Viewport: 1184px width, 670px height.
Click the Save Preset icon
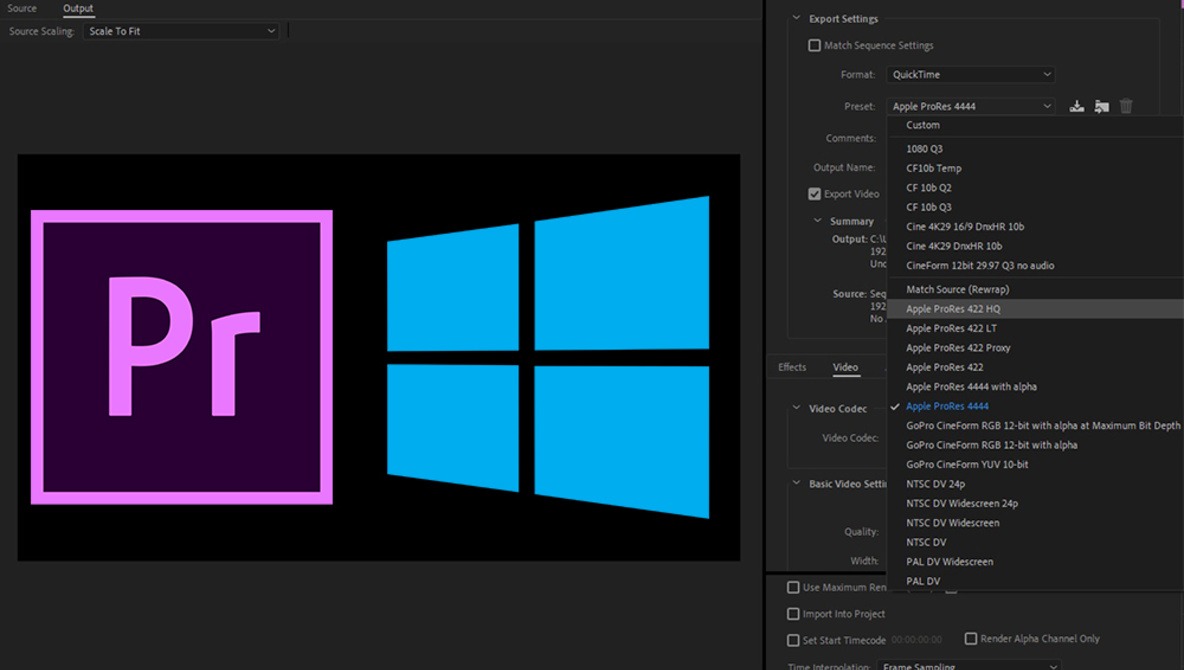[x=1077, y=107]
